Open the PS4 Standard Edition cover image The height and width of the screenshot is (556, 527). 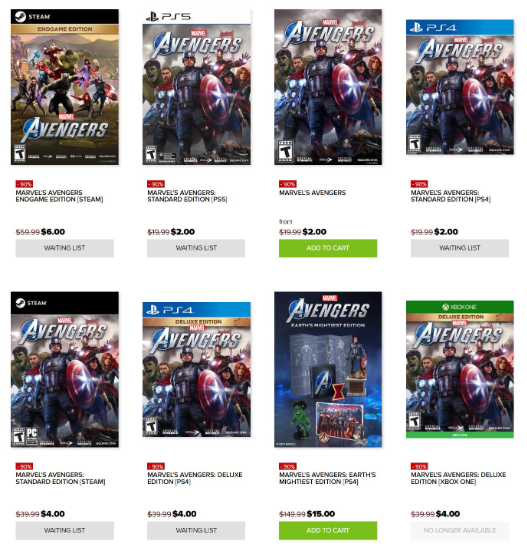tap(460, 87)
